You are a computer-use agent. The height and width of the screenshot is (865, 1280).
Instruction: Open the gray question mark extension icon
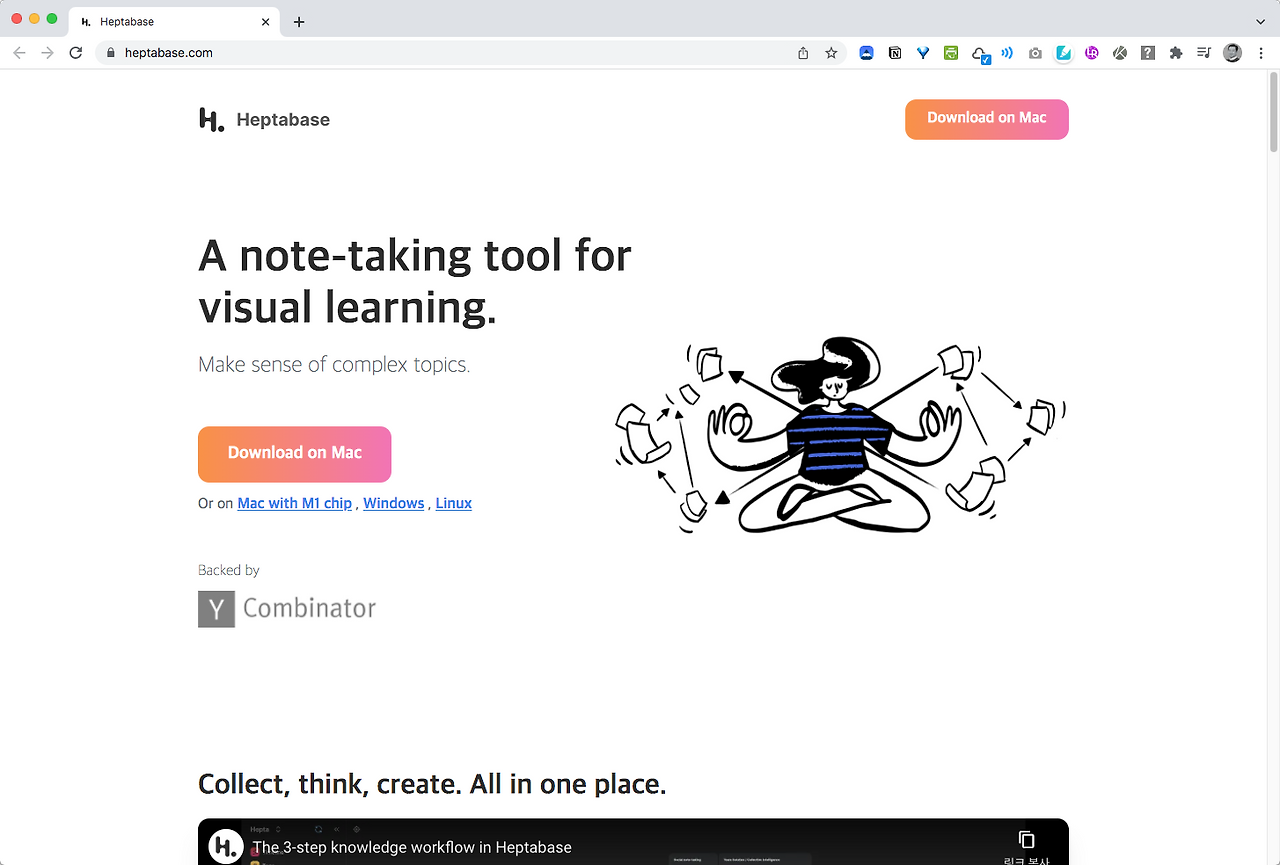[1148, 53]
